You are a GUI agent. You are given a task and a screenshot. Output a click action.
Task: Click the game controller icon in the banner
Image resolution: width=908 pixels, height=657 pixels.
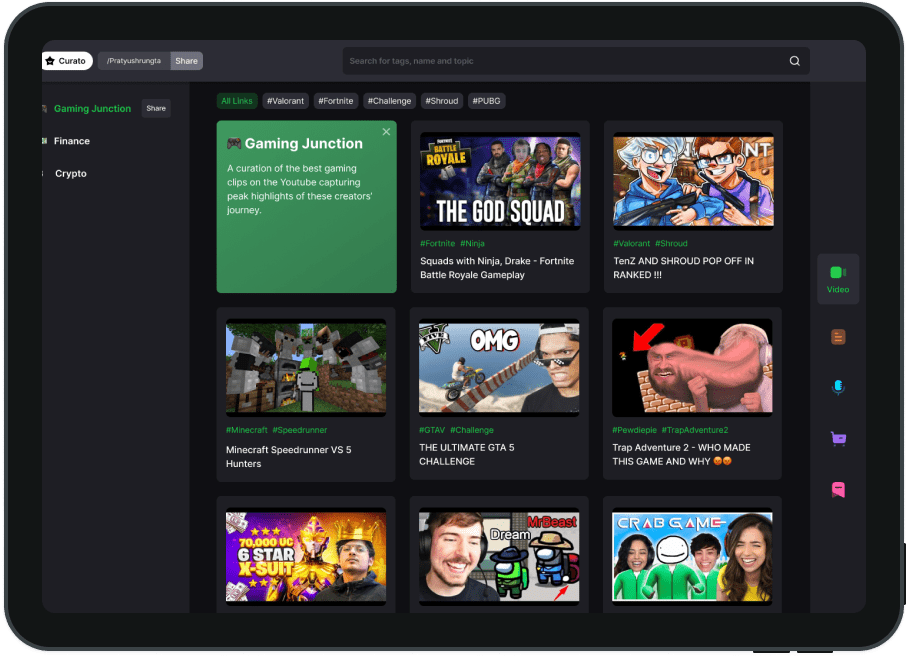tap(234, 144)
